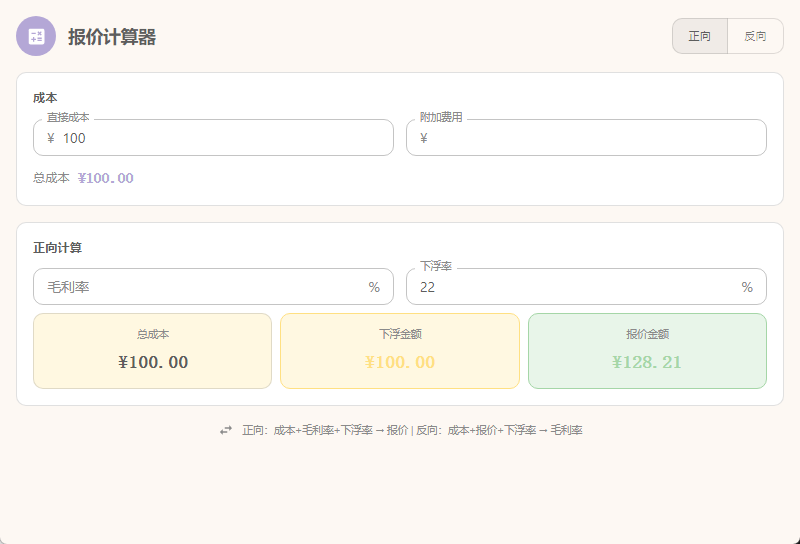Focus the 直接成本 input containing 100

click(x=220, y=138)
